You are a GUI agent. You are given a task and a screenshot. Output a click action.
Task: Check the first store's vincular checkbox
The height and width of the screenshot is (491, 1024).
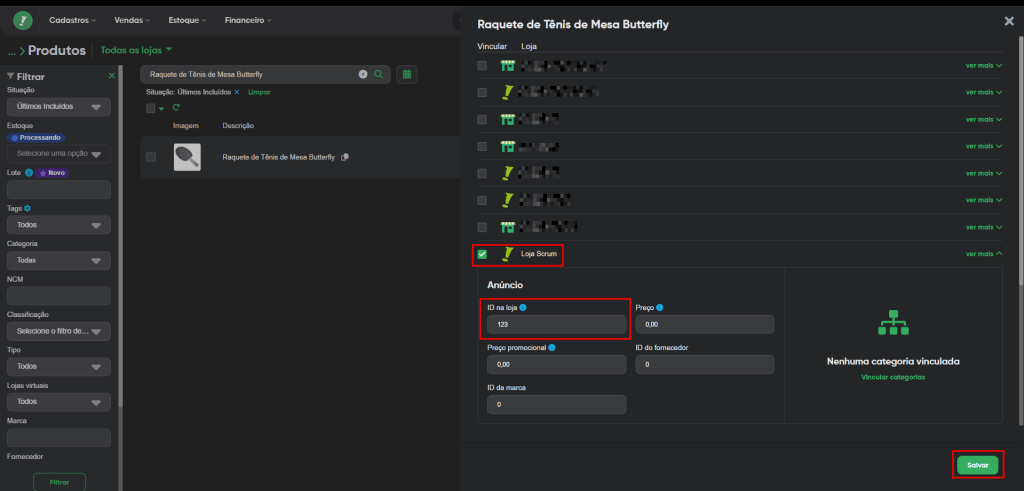(482, 66)
